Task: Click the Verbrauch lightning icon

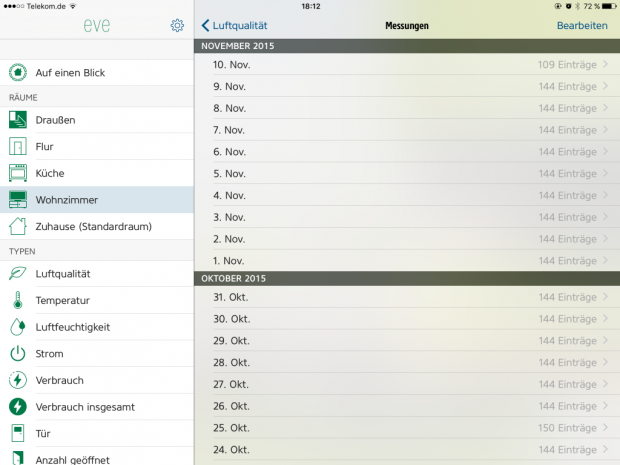Action: pyautogui.click(x=18, y=380)
